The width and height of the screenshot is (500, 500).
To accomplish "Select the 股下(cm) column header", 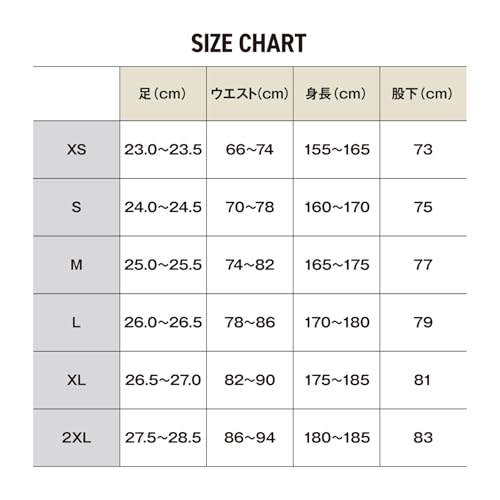I will [423, 94].
